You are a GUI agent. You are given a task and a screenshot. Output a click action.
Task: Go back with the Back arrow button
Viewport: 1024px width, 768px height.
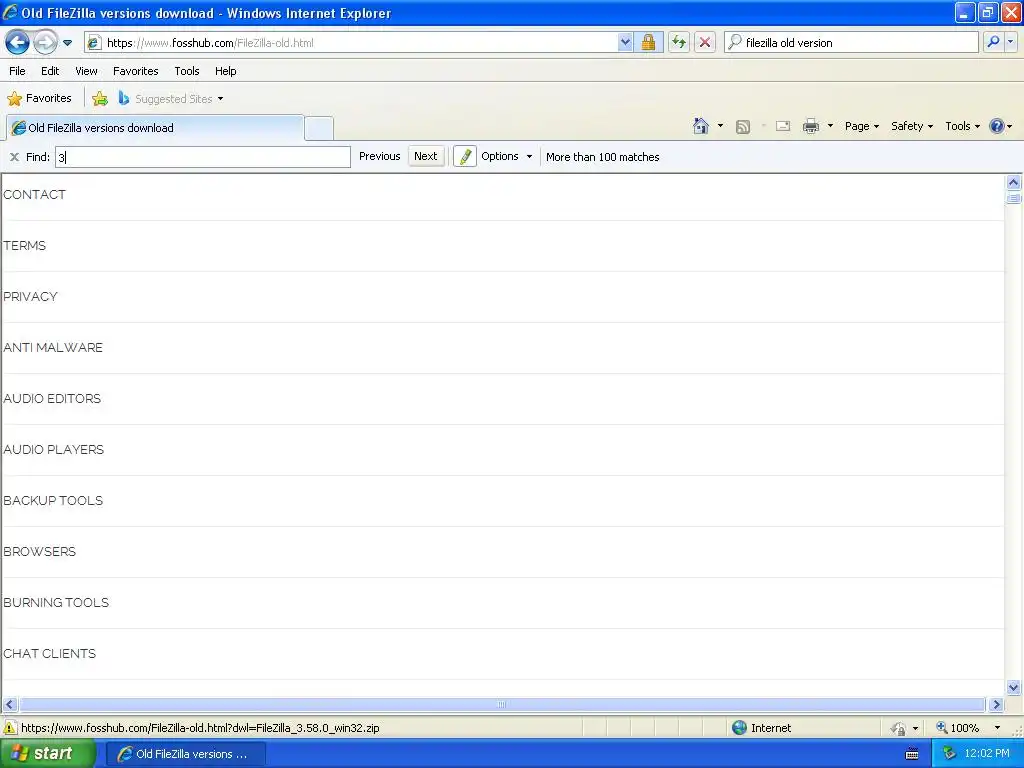click(x=18, y=43)
